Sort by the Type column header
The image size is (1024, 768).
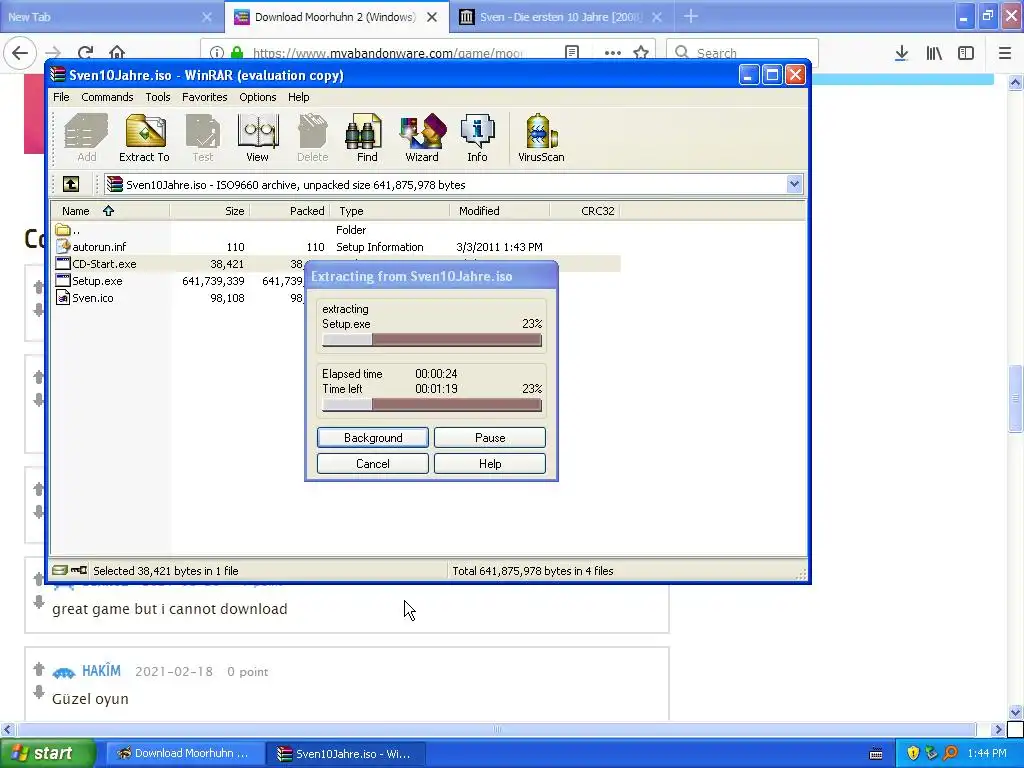tap(390, 211)
